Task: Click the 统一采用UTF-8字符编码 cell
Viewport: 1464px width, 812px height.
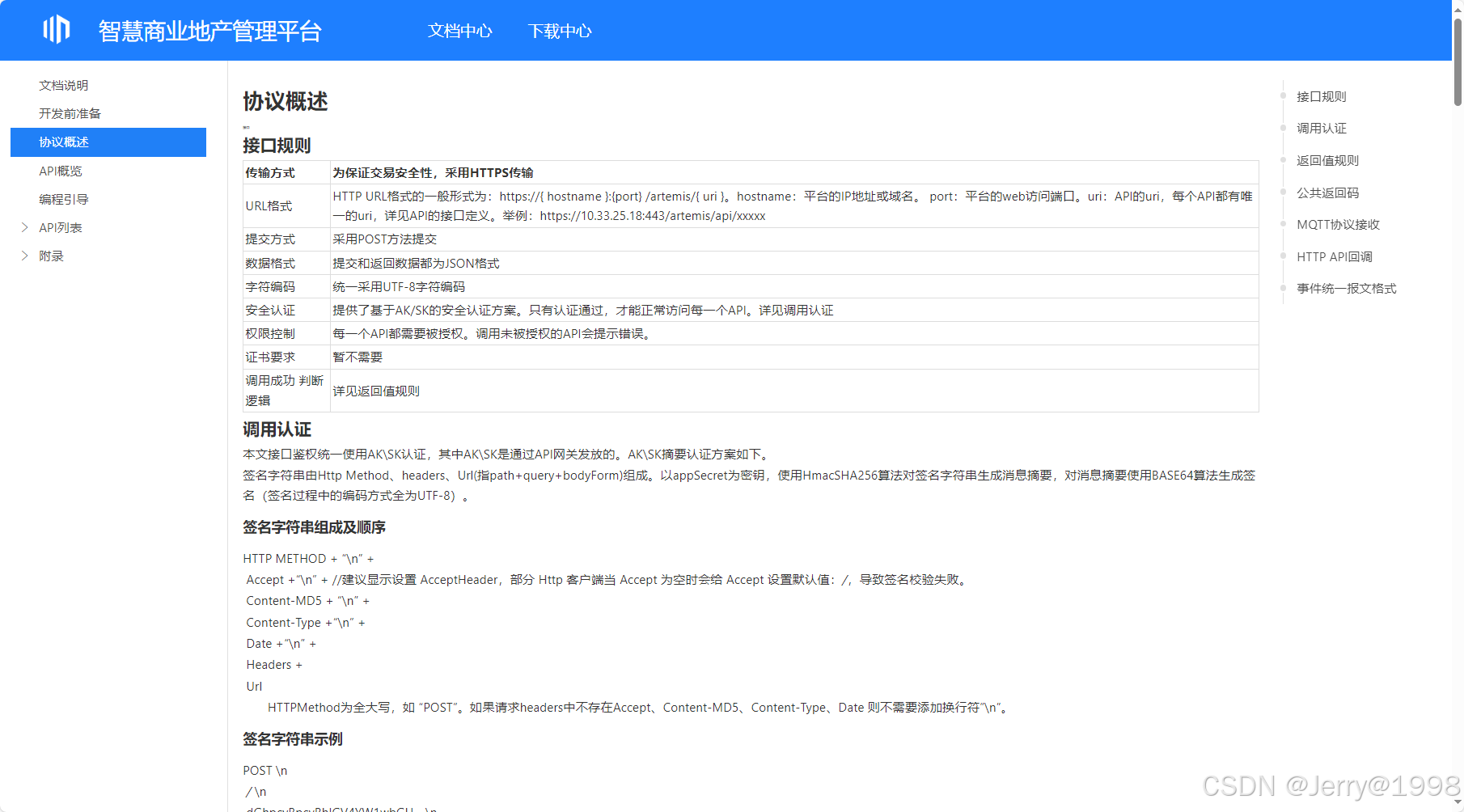Action: [794, 287]
